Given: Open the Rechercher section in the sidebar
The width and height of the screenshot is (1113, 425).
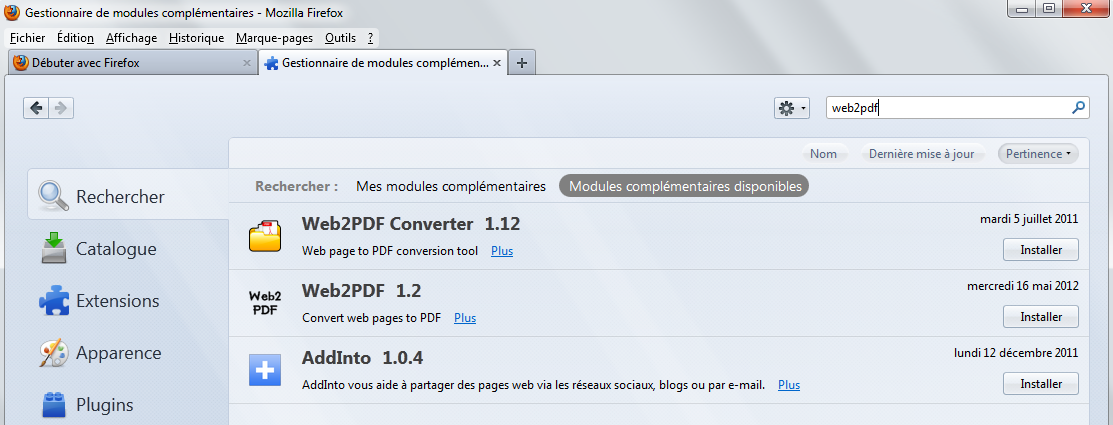Looking at the screenshot, I should [x=128, y=196].
